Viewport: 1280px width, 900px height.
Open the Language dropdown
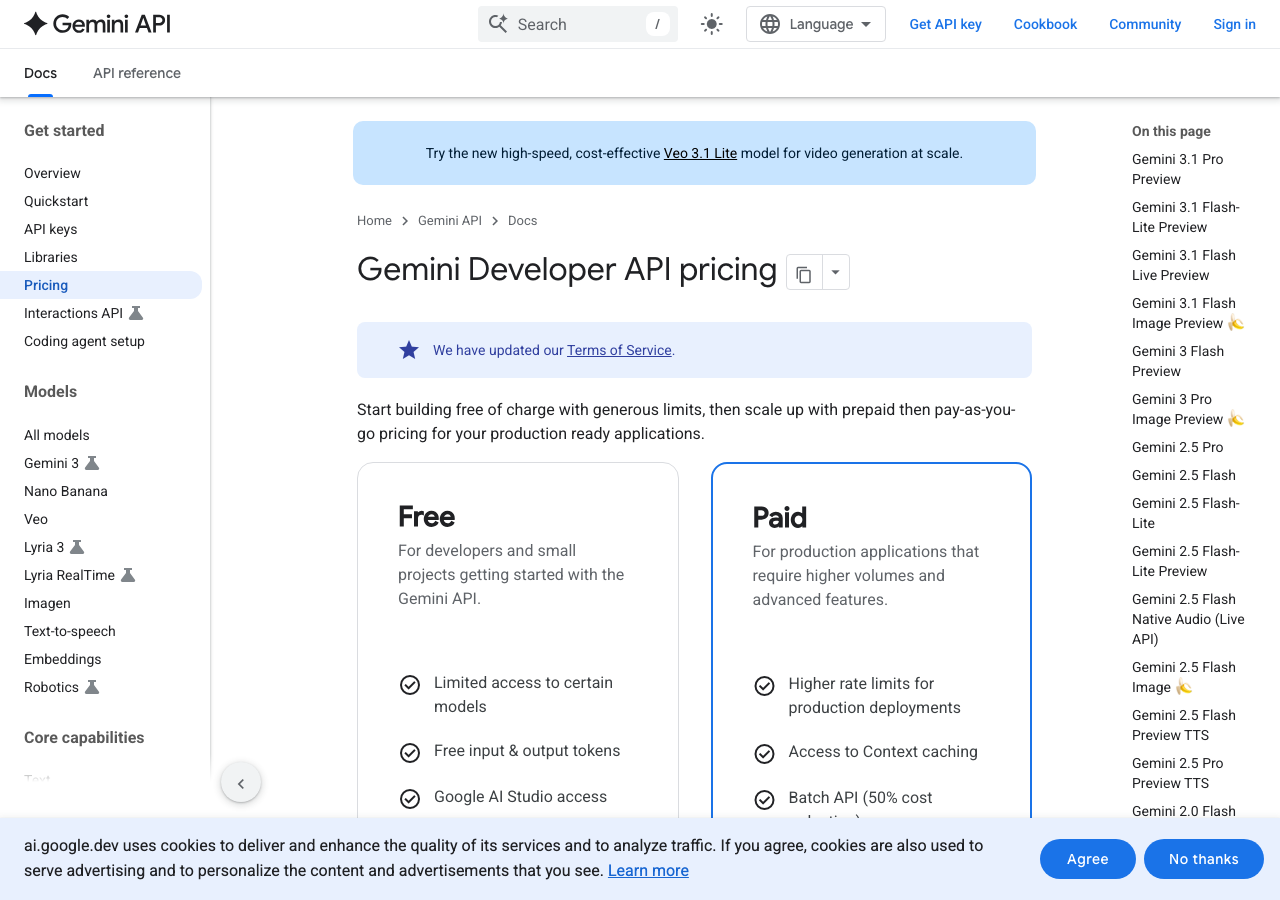(816, 24)
